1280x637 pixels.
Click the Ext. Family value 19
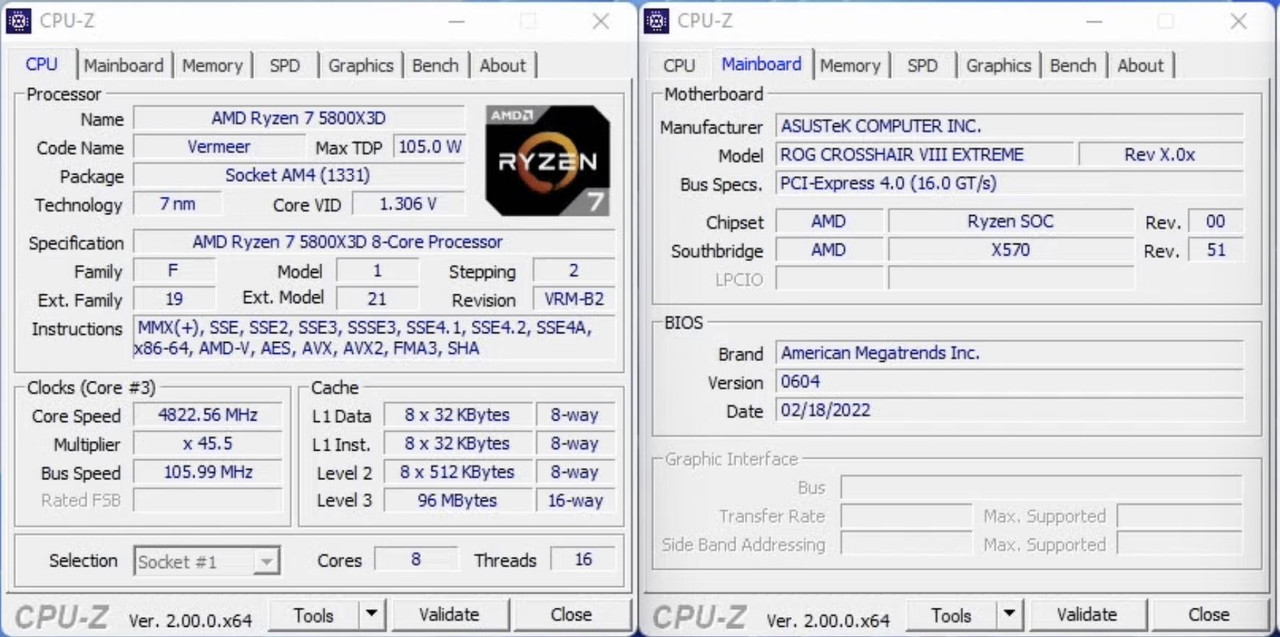[174, 299]
